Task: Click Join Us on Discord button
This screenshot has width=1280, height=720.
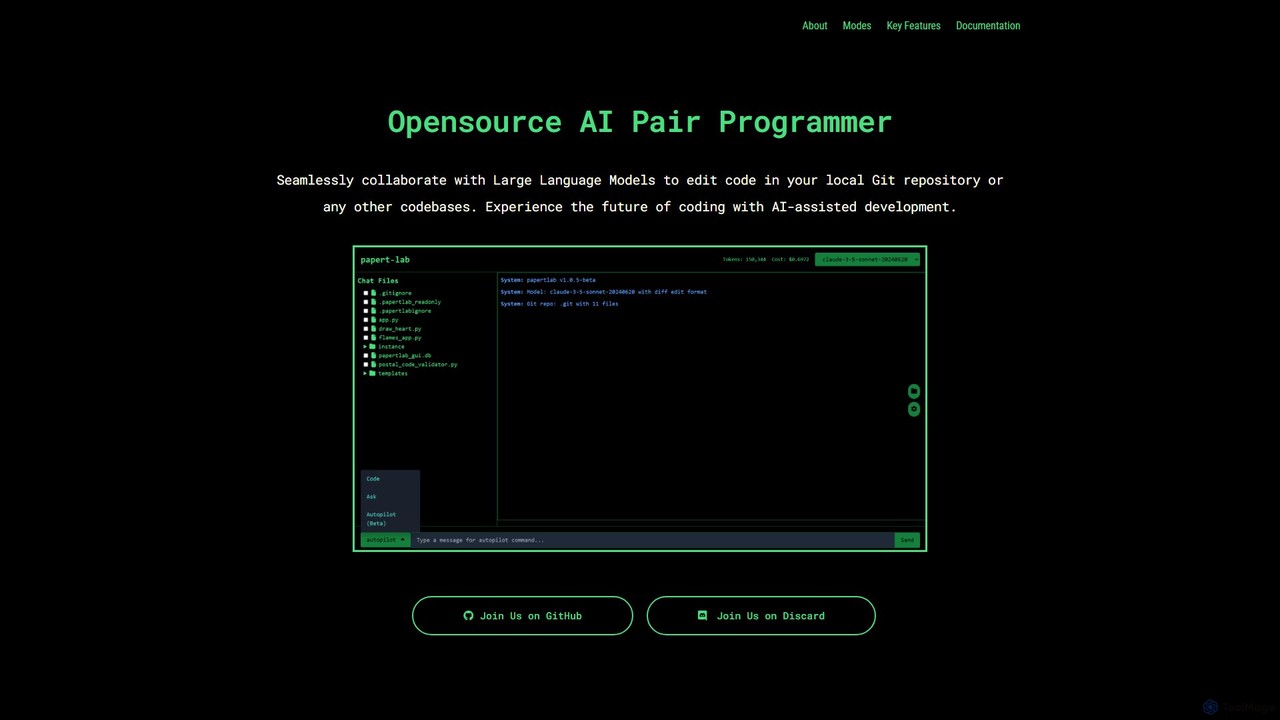Action: click(x=761, y=616)
